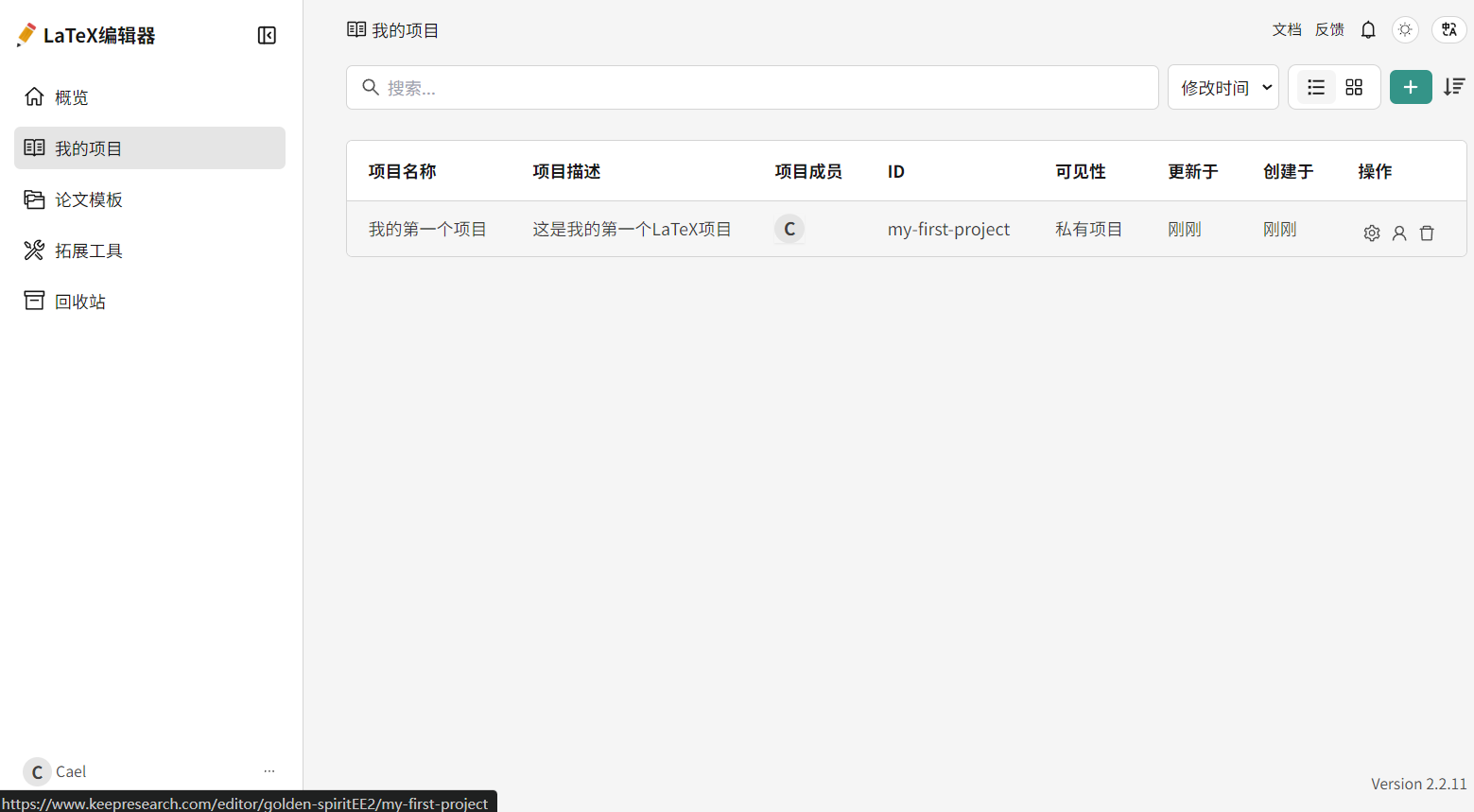Go to 概览 overview page
The height and width of the screenshot is (812, 1474).
tap(72, 97)
